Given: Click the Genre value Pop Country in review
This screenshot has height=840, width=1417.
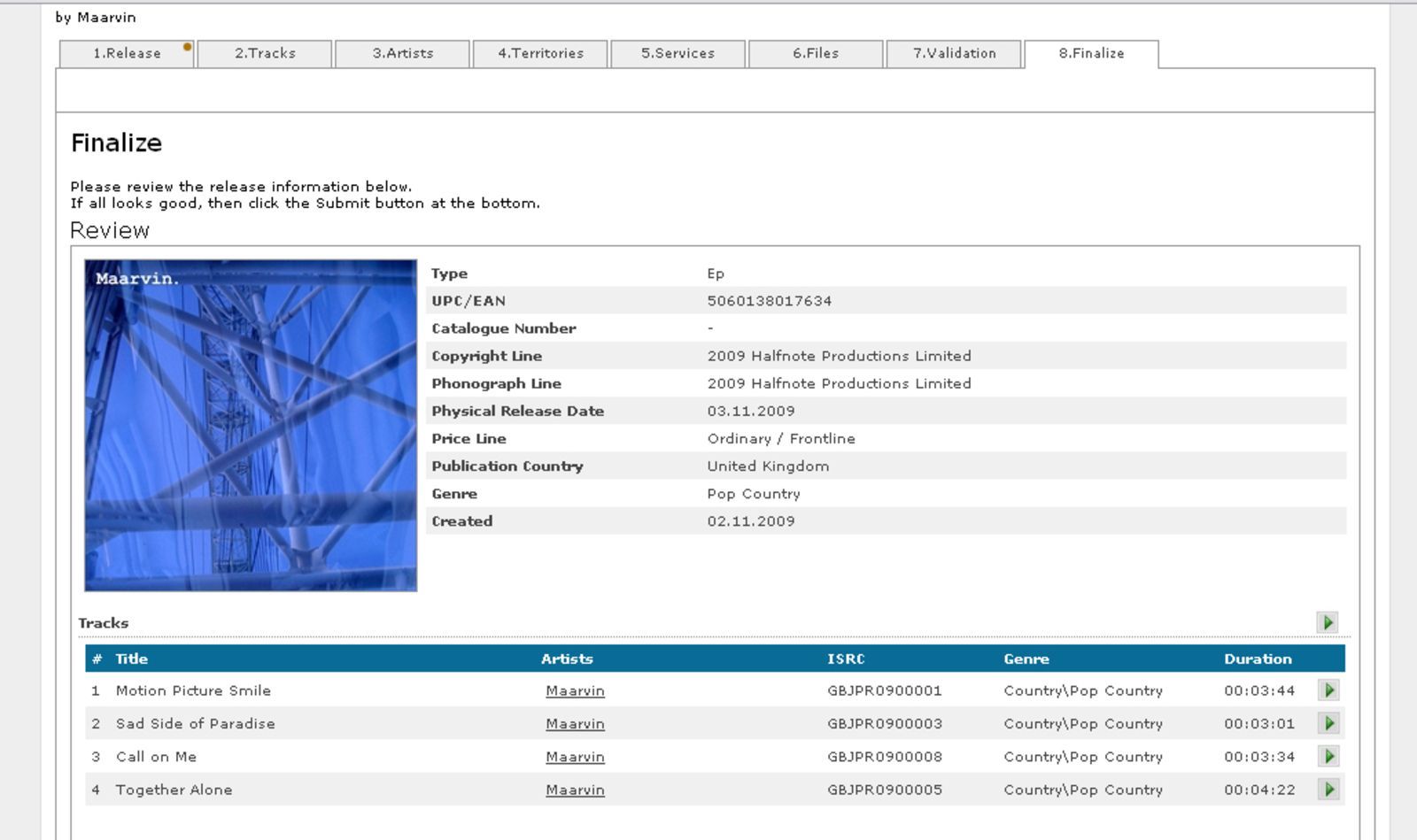Looking at the screenshot, I should coord(754,494).
